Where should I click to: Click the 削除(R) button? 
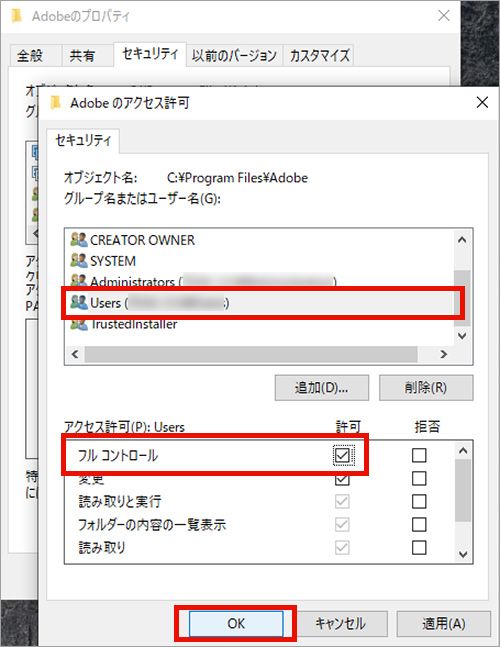pyautogui.click(x=426, y=387)
